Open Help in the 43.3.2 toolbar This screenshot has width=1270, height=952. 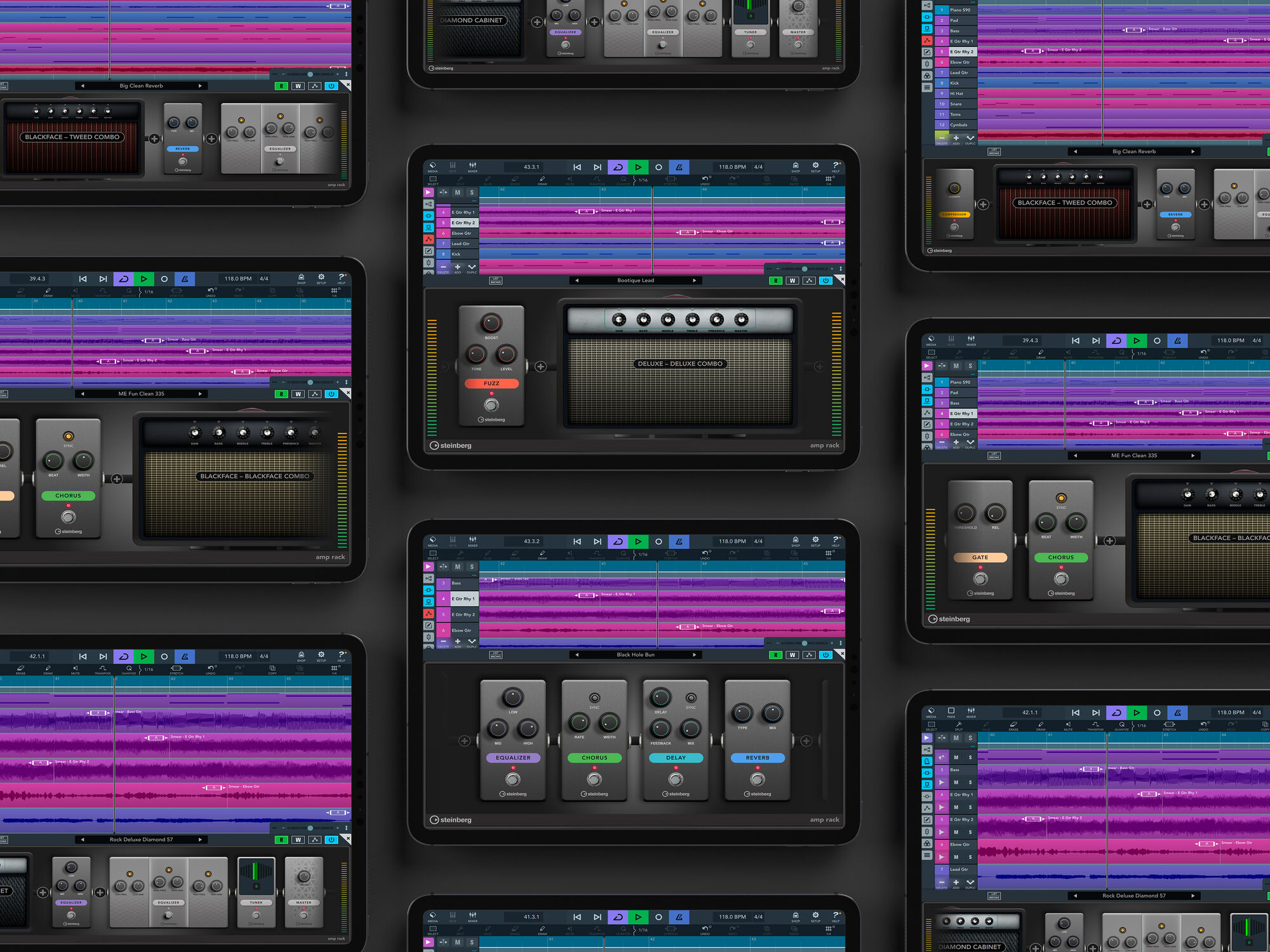[836, 541]
